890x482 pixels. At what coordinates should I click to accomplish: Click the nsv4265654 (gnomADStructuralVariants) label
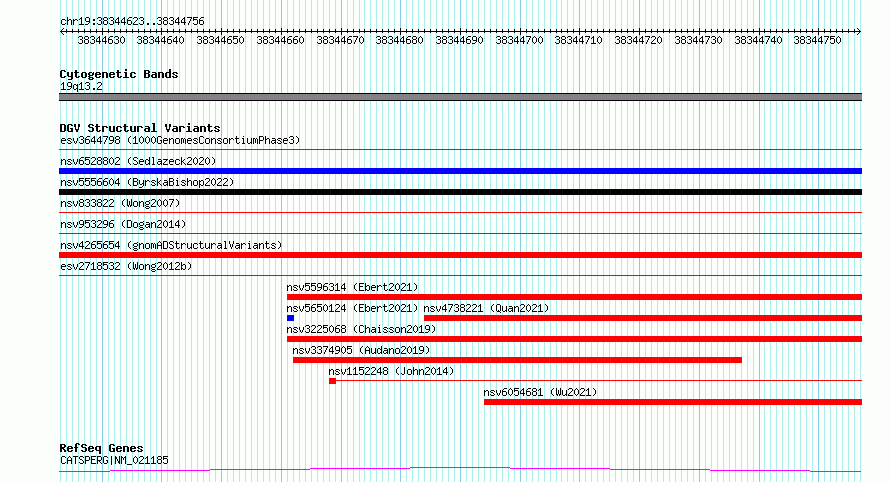(x=171, y=245)
